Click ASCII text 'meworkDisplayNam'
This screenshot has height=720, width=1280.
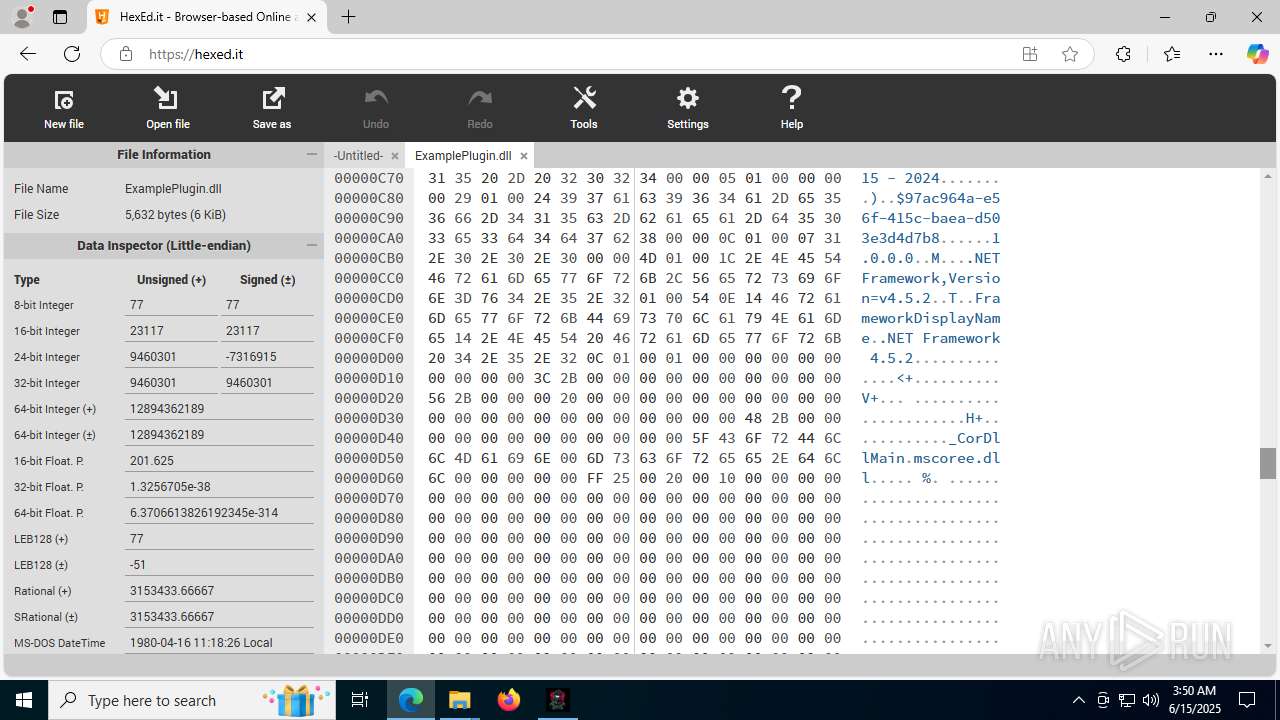pos(931,318)
